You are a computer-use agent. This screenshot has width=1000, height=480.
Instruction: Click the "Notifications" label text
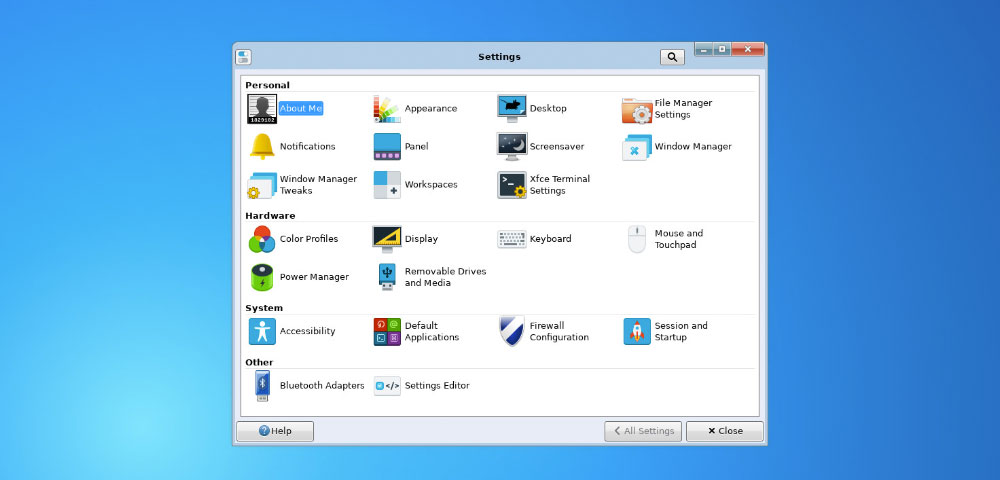point(307,147)
